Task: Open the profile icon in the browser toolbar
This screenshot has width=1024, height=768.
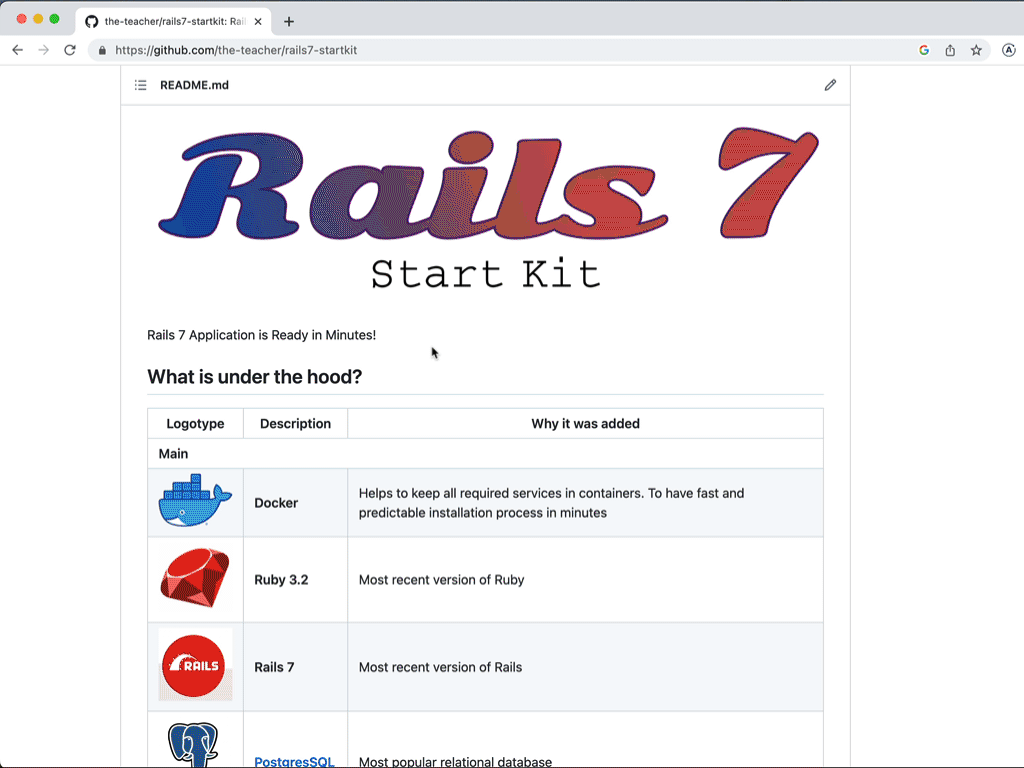Action: [x=1009, y=50]
